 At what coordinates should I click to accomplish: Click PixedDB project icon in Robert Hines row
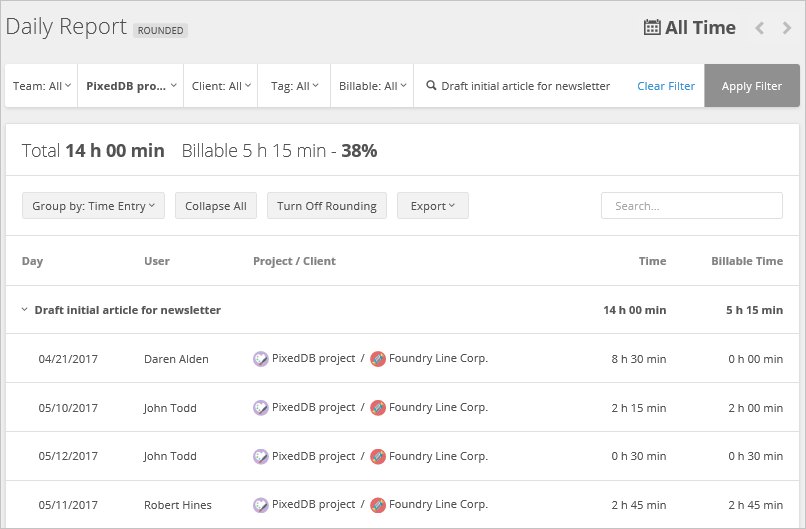point(261,505)
